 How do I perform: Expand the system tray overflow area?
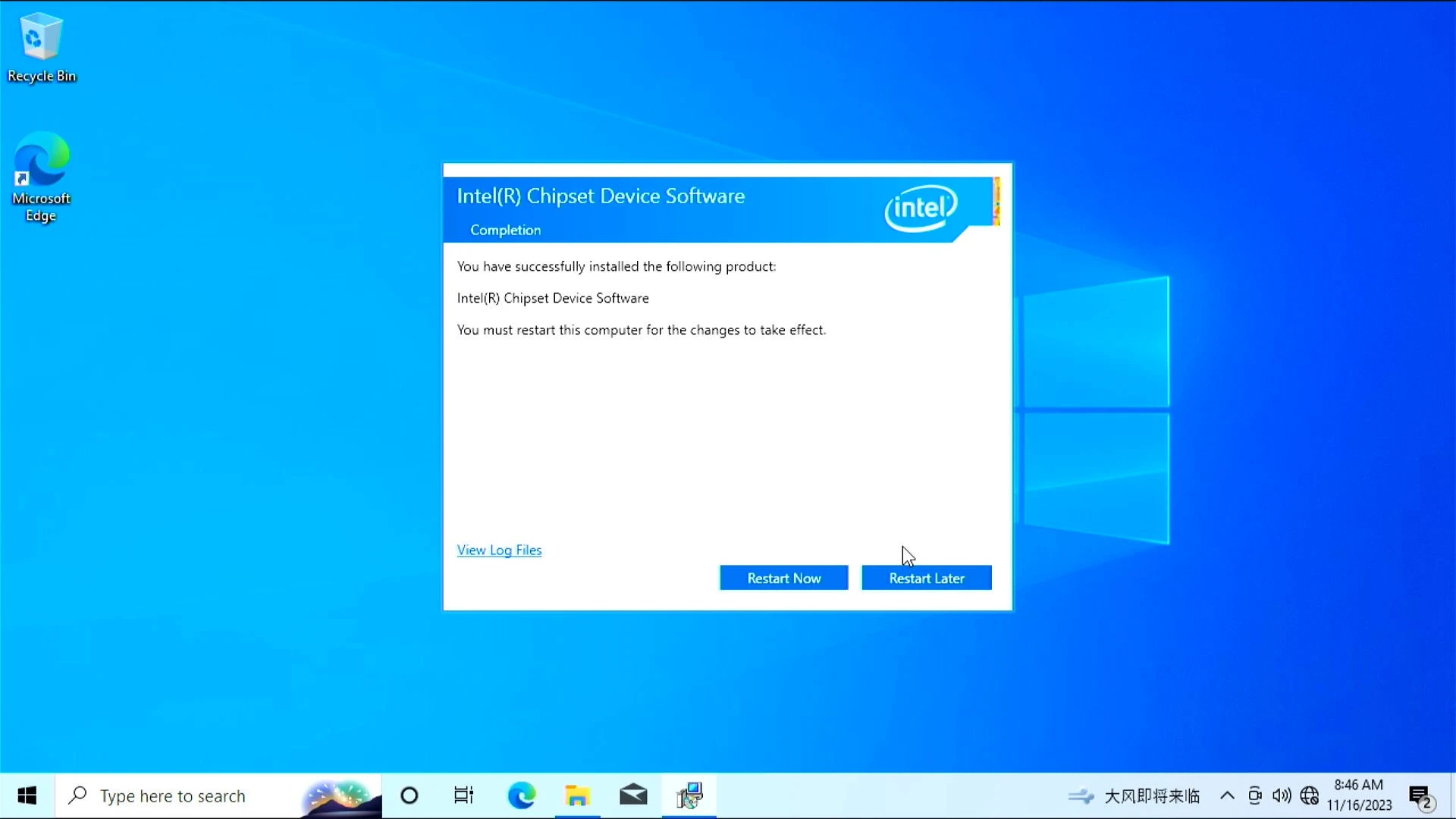pyautogui.click(x=1227, y=795)
